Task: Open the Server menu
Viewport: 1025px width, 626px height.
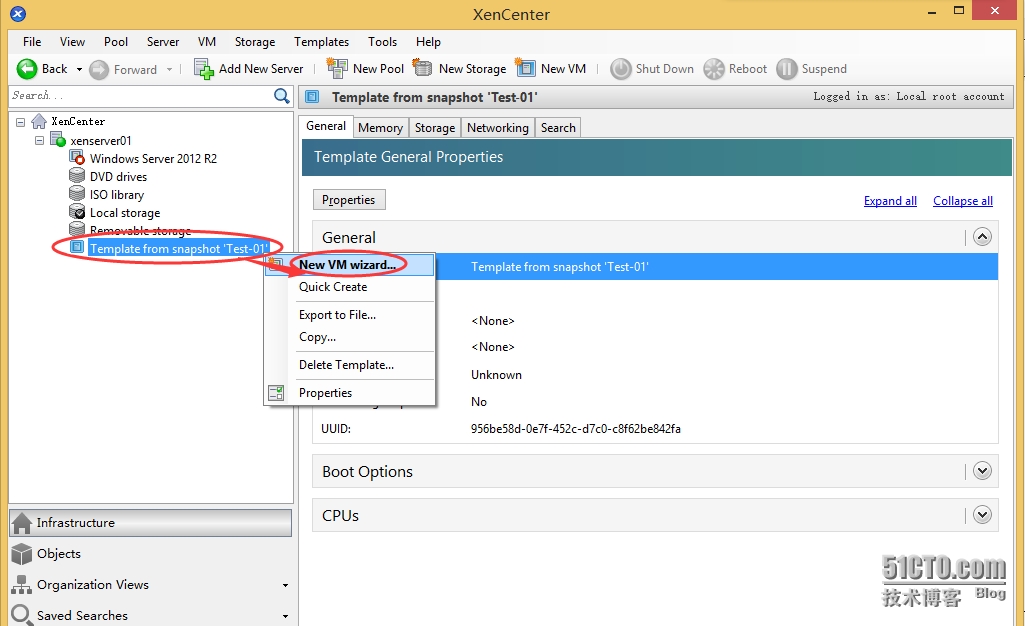Action: pos(163,42)
